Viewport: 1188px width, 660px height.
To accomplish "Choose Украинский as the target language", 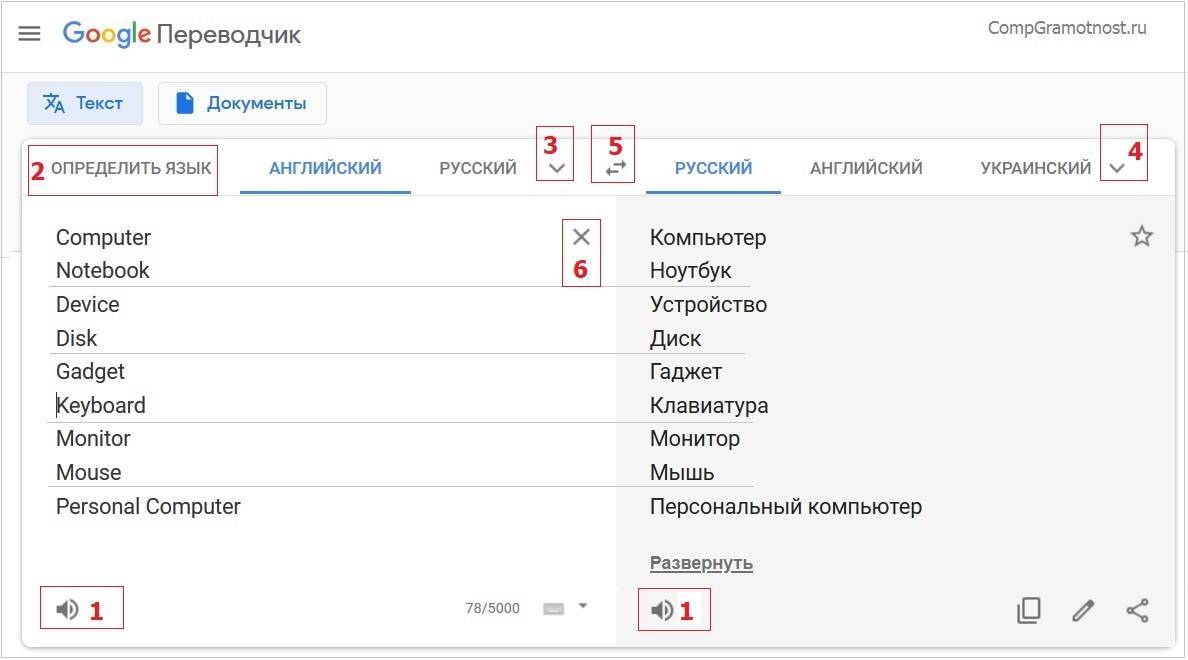I will pos(1035,168).
